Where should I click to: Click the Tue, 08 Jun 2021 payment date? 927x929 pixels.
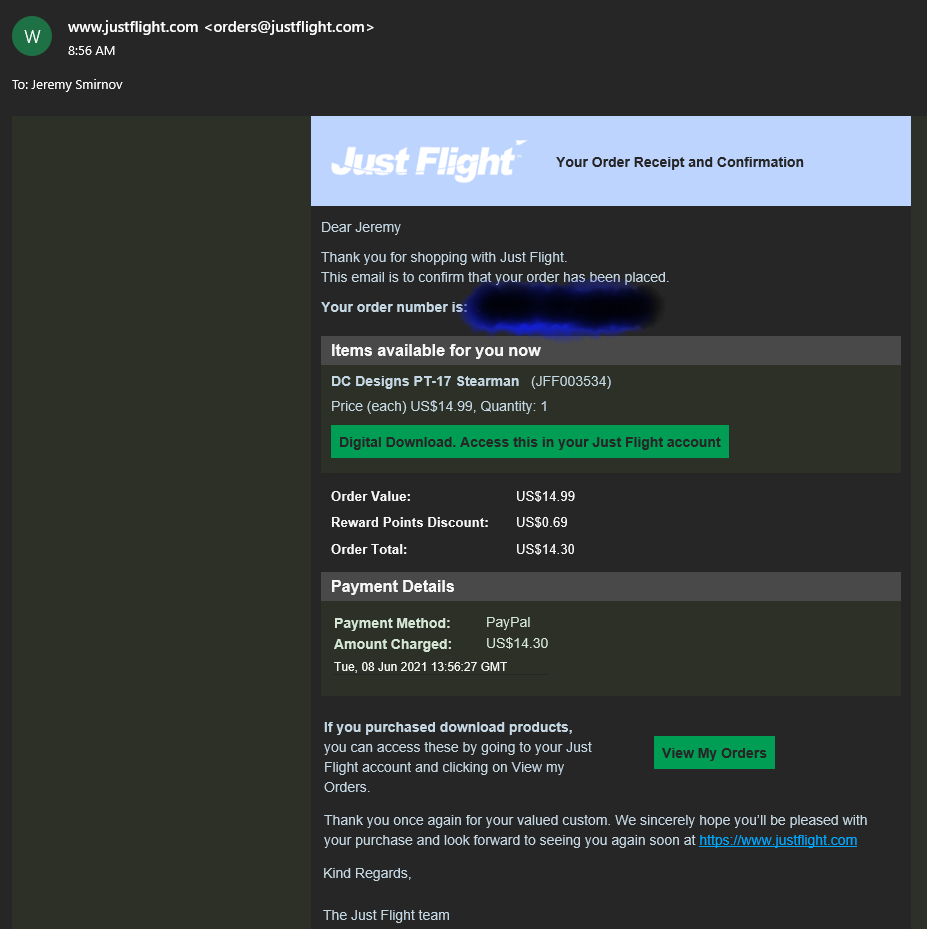tap(421, 667)
